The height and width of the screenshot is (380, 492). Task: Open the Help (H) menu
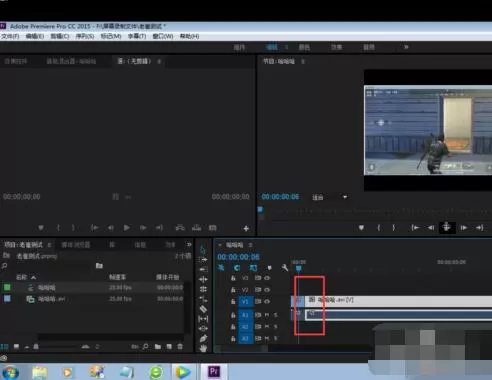(x=189, y=36)
